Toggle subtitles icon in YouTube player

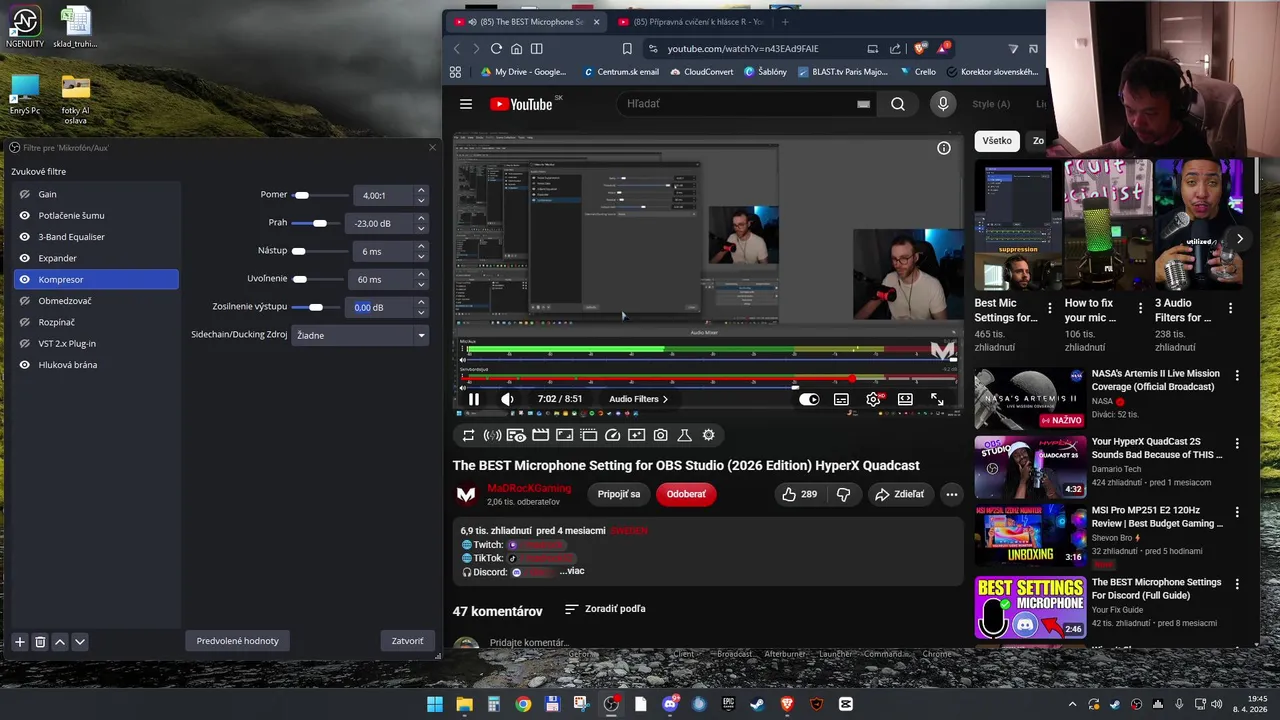842,399
